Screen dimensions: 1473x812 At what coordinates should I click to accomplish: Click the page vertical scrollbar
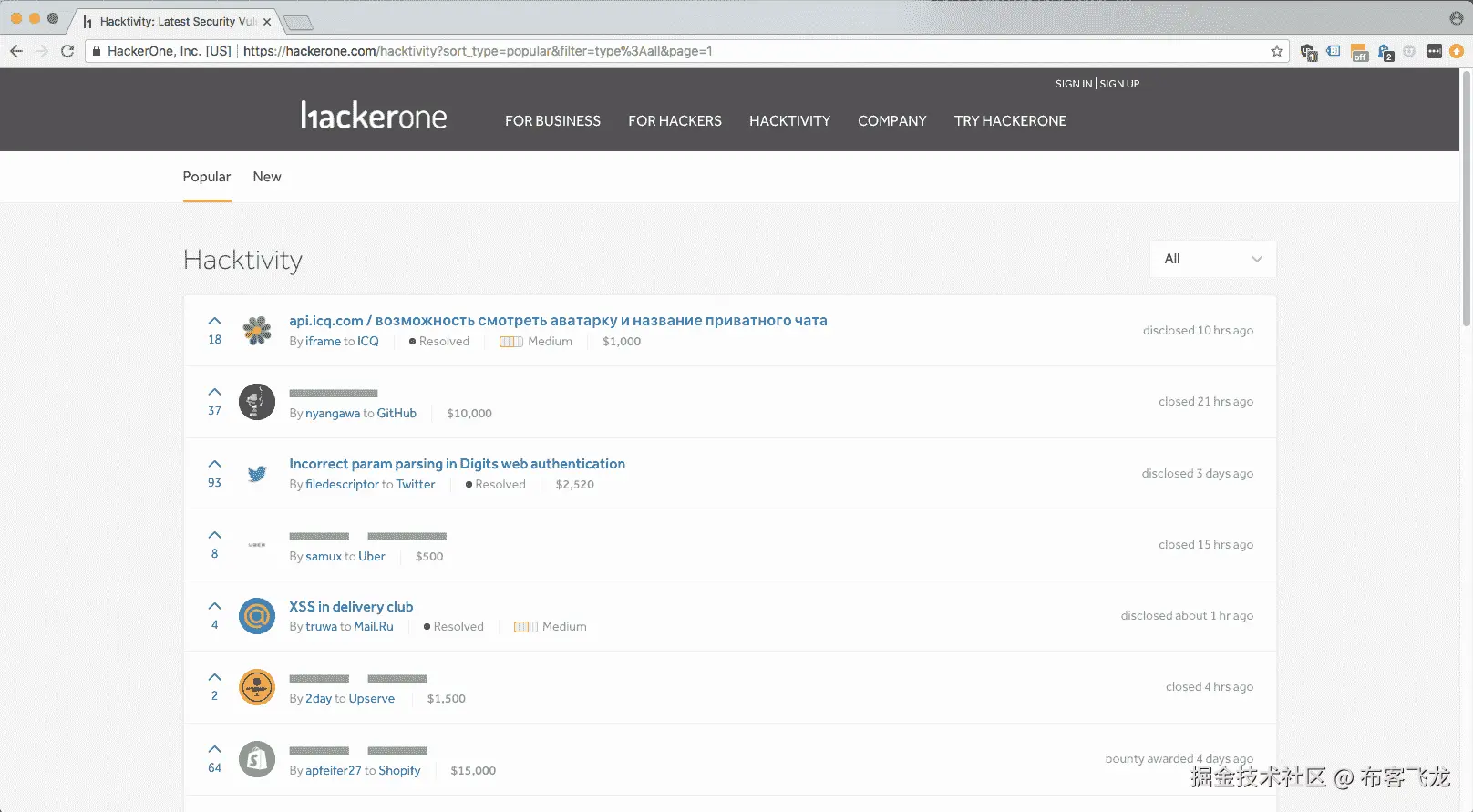[x=1466, y=199]
